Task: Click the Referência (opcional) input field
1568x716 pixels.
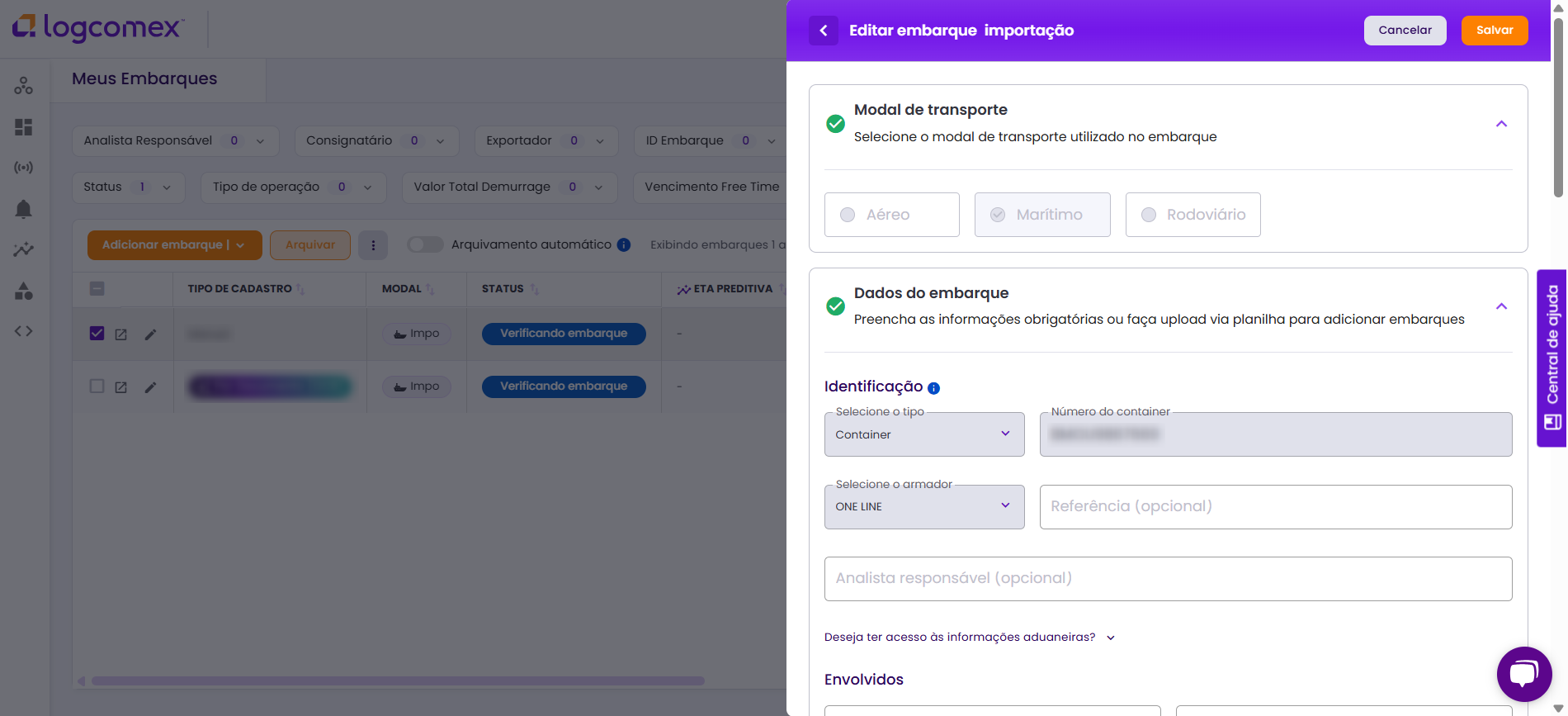Action: pyautogui.click(x=1275, y=507)
